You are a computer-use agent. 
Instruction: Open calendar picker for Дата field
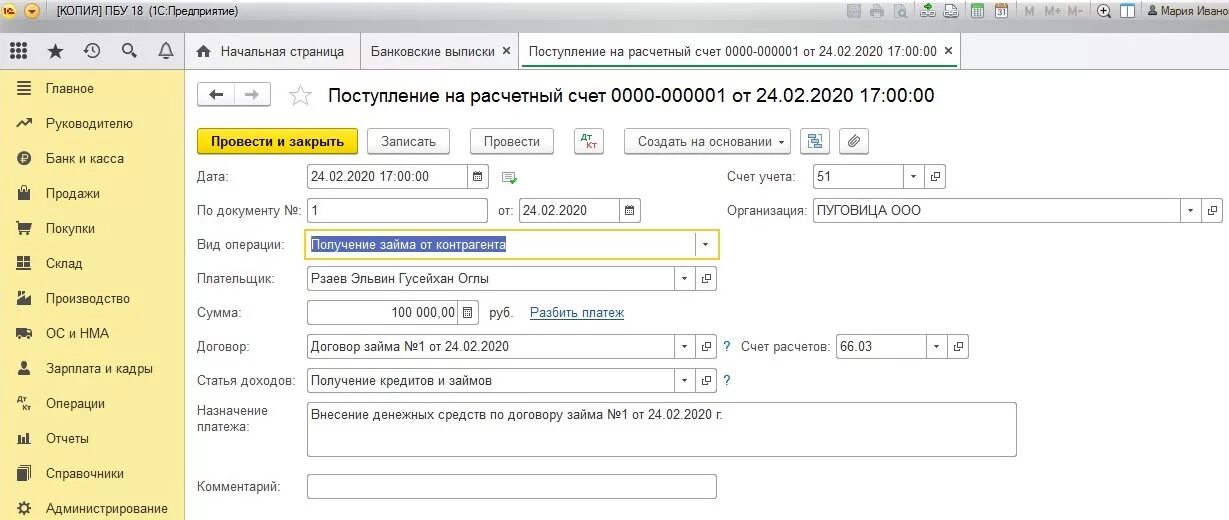[479, 177]
